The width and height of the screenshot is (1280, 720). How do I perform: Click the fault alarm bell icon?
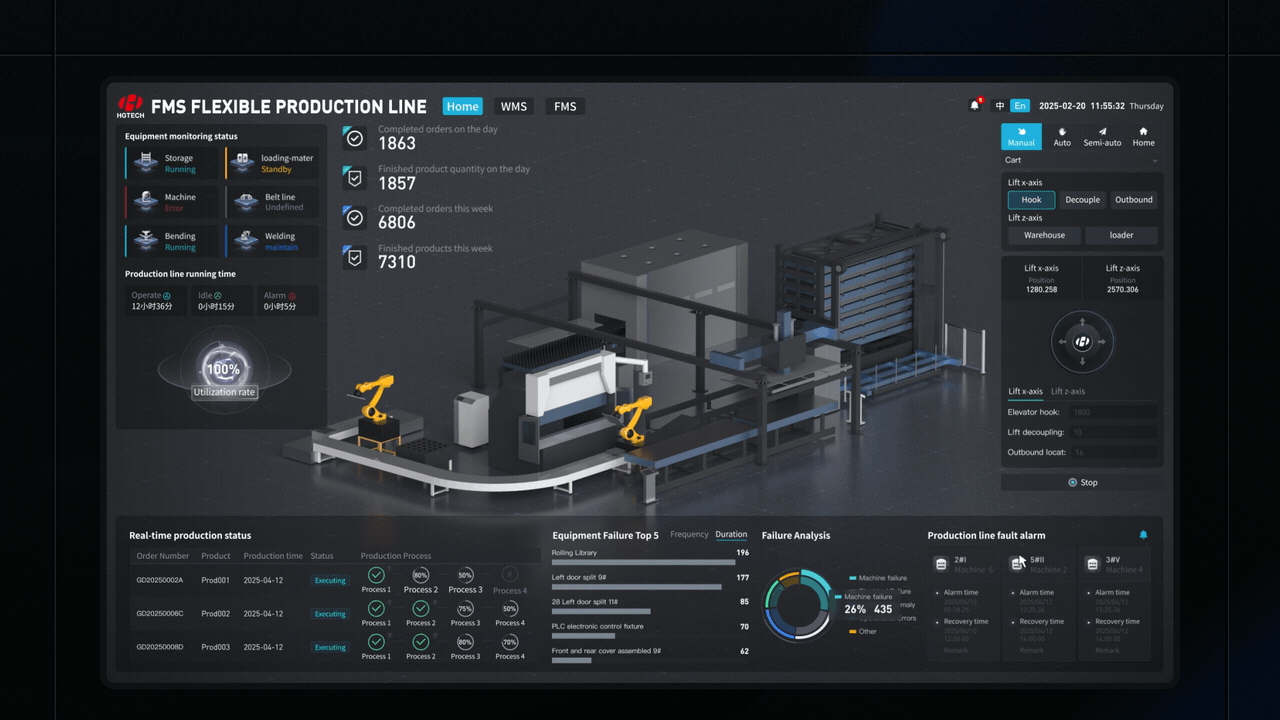pos(1143,535)
